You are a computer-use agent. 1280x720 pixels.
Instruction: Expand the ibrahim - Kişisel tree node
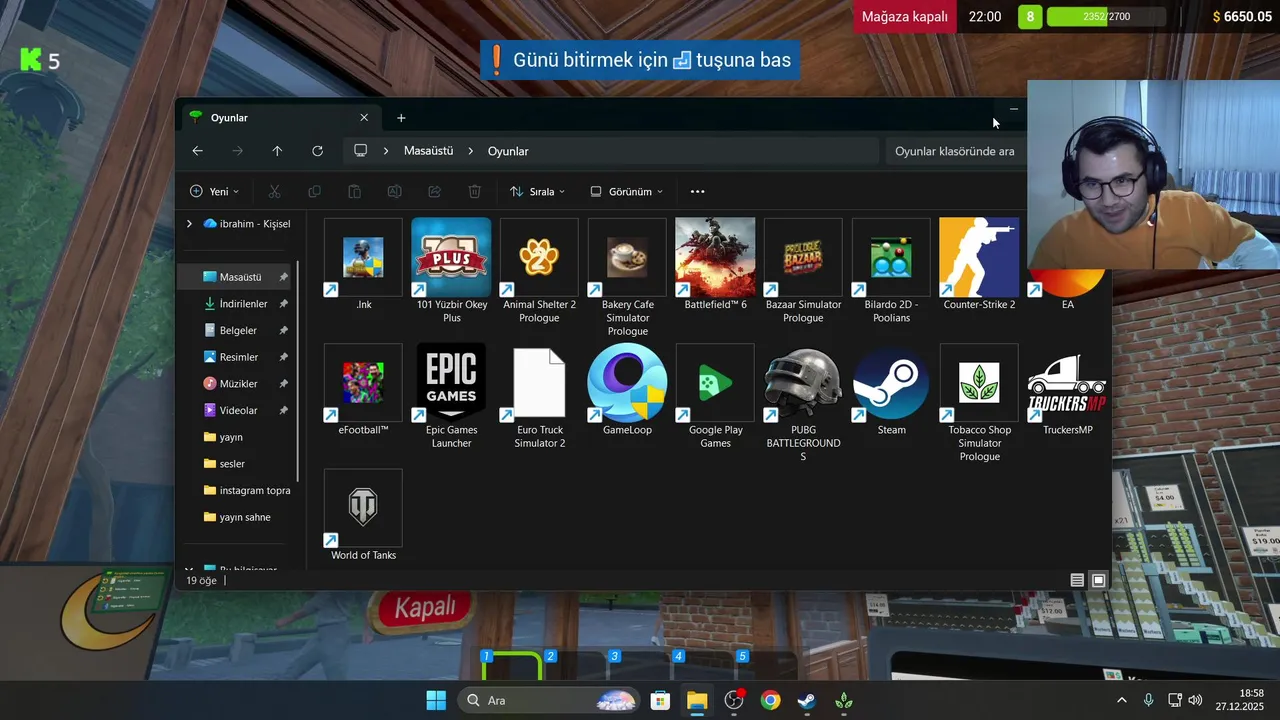[x=189, y=224]
